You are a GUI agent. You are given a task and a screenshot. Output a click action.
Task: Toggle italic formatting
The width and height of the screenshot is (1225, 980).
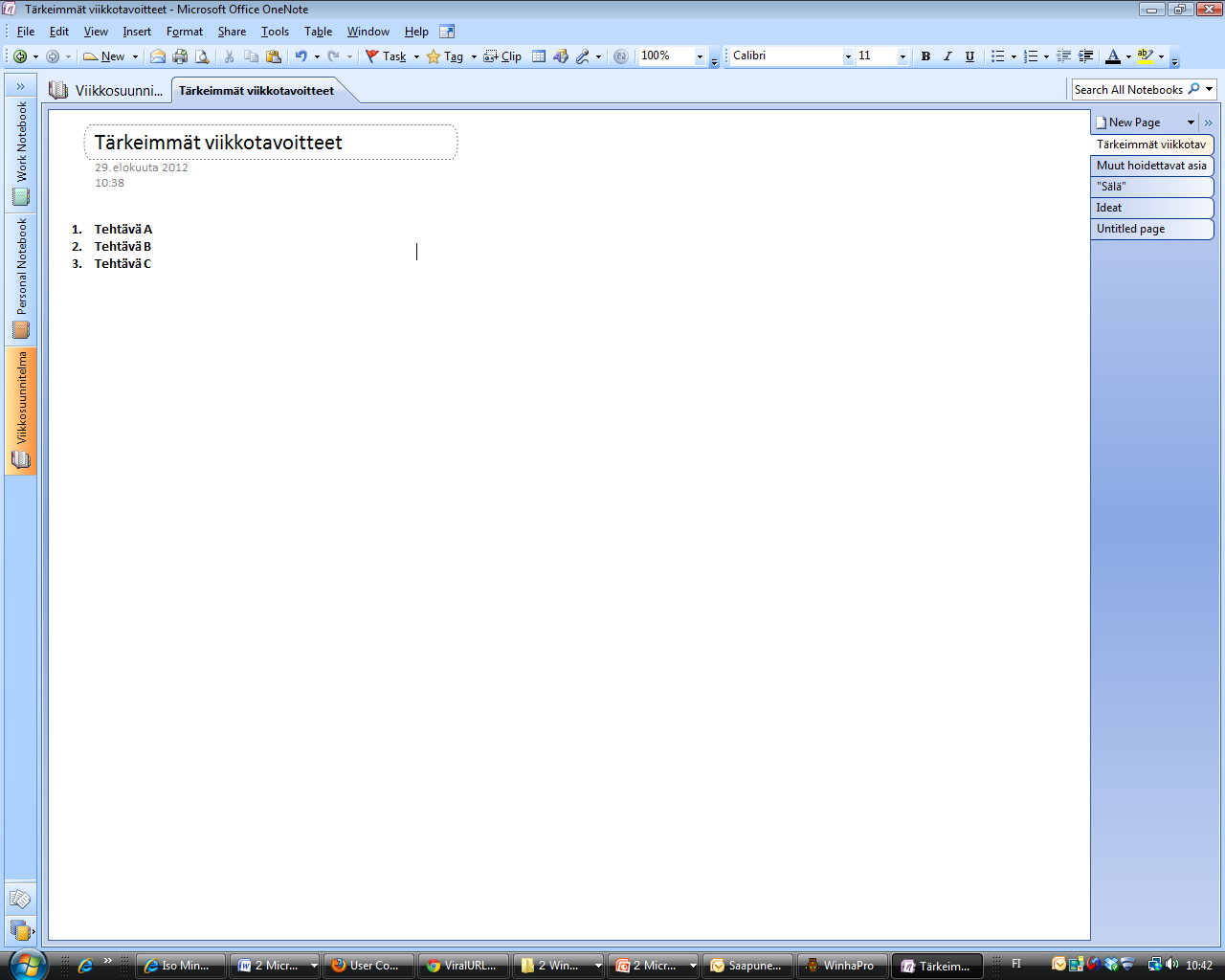(947, 56)
